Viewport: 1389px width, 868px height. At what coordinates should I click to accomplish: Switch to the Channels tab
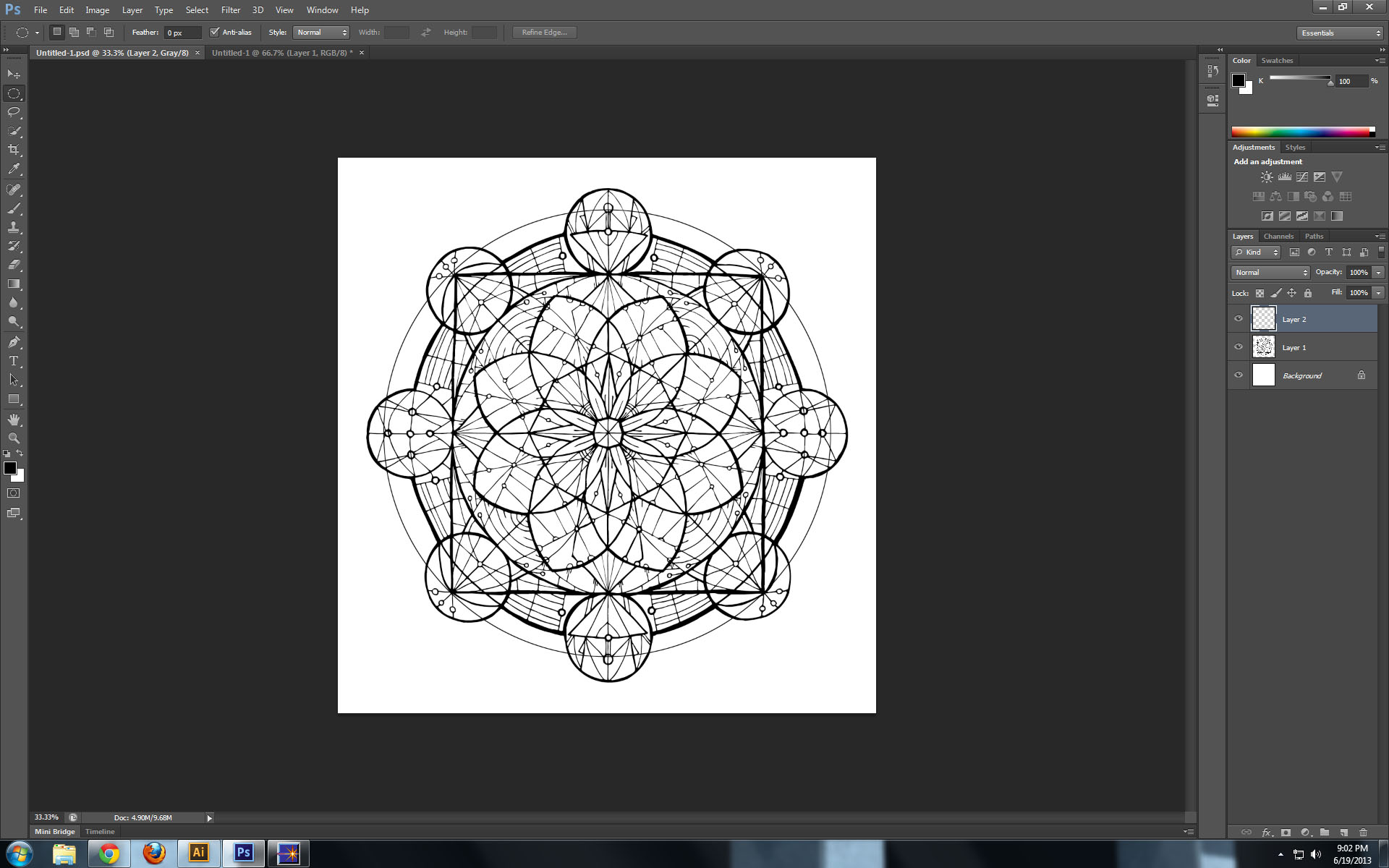[x=1278, y=236]
